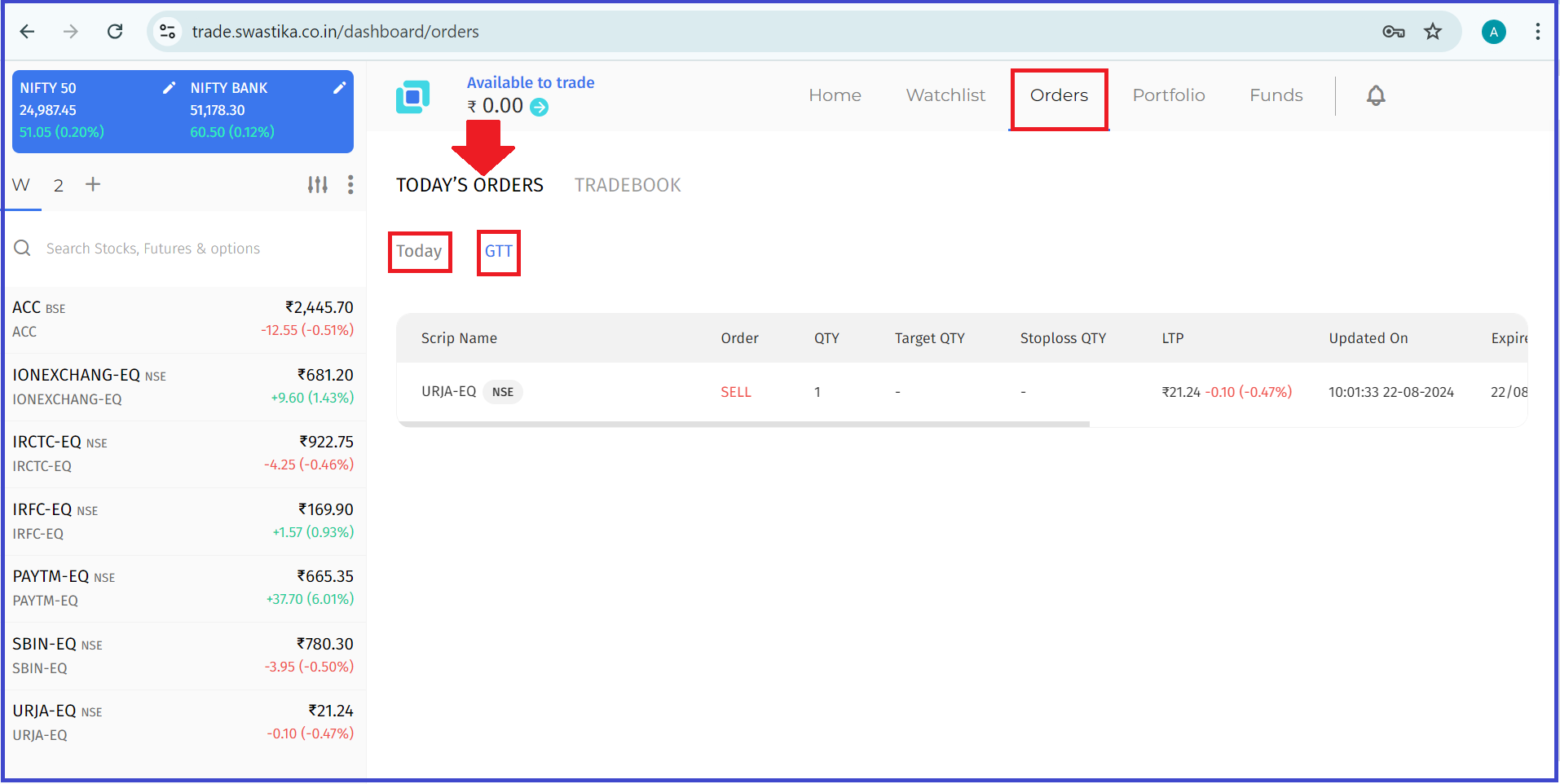
Task: Click the arrow beside available balance
Action: 540,107
